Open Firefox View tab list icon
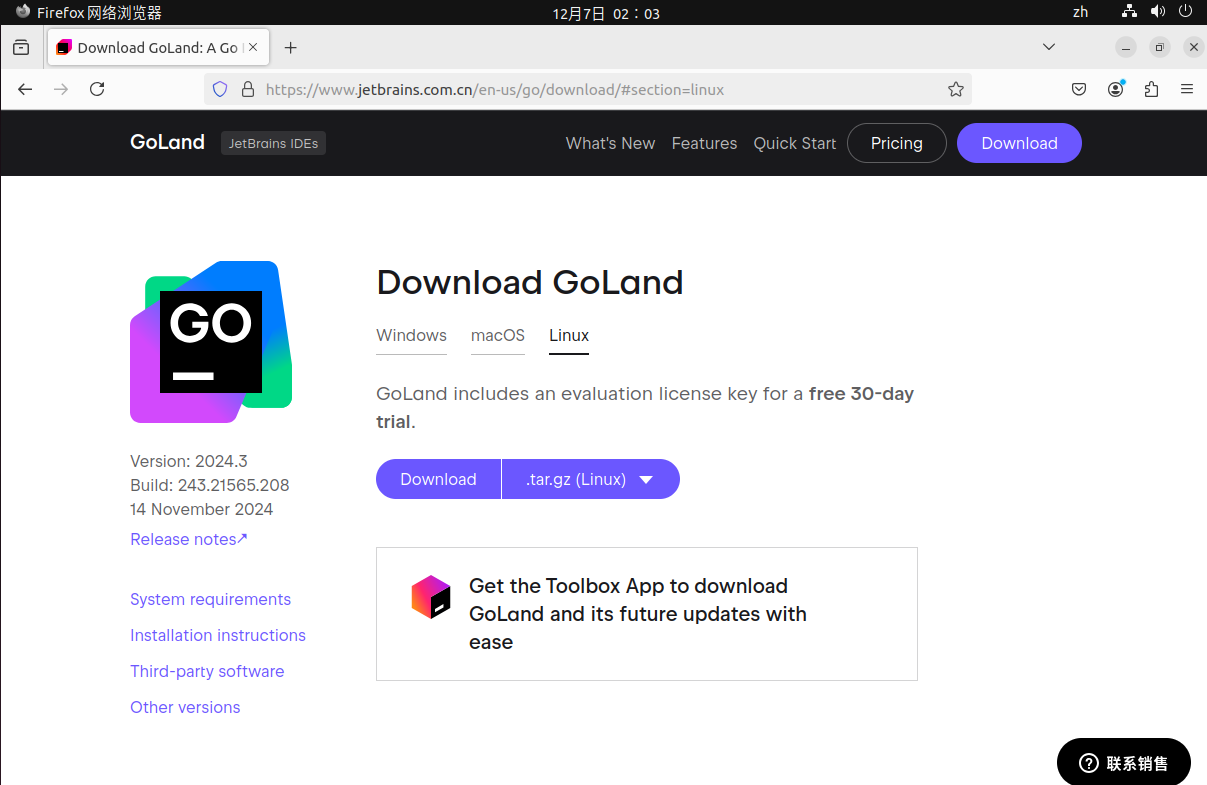The image size is (1207, 785). pos(21,47)
